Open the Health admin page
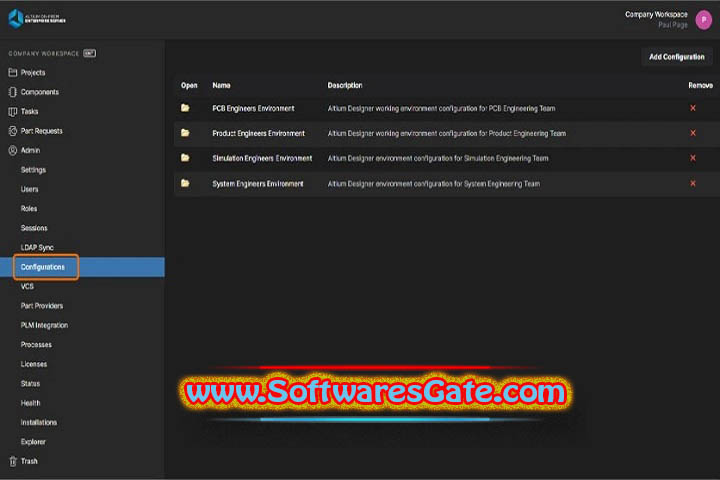The width and height of the screenshot is (720, 480). click(30, 403)
